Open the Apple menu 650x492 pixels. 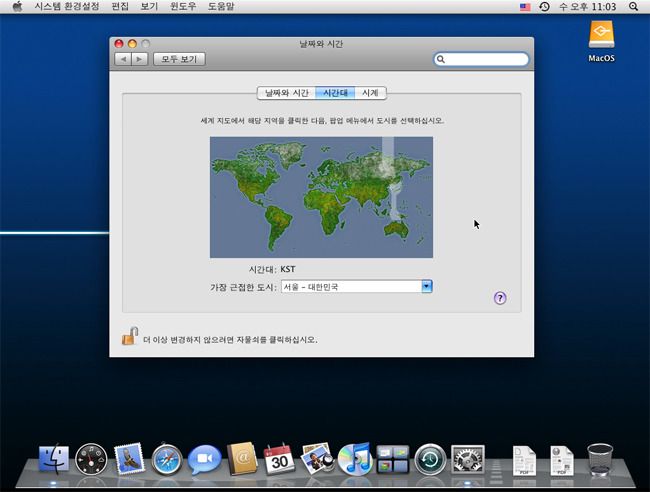click(17, 7)
